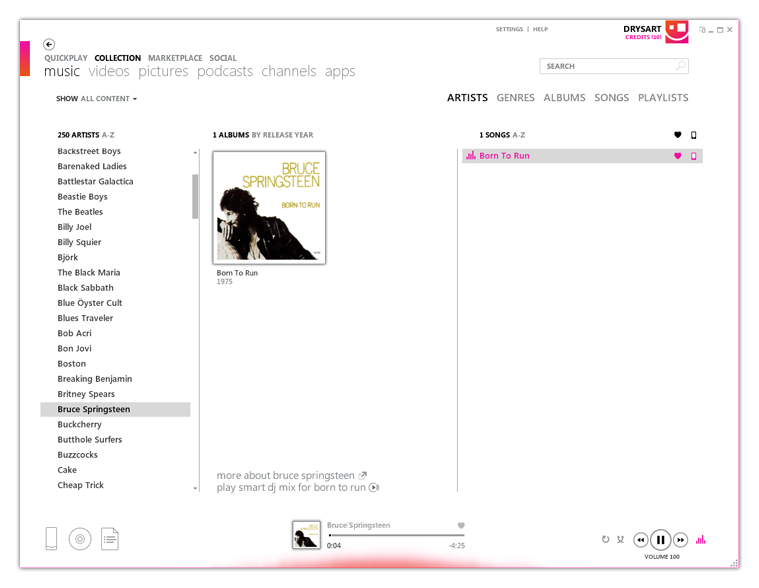The image size is (759, 588).
Task: Switch to the podcasts section
Action: tap(225, 71)
